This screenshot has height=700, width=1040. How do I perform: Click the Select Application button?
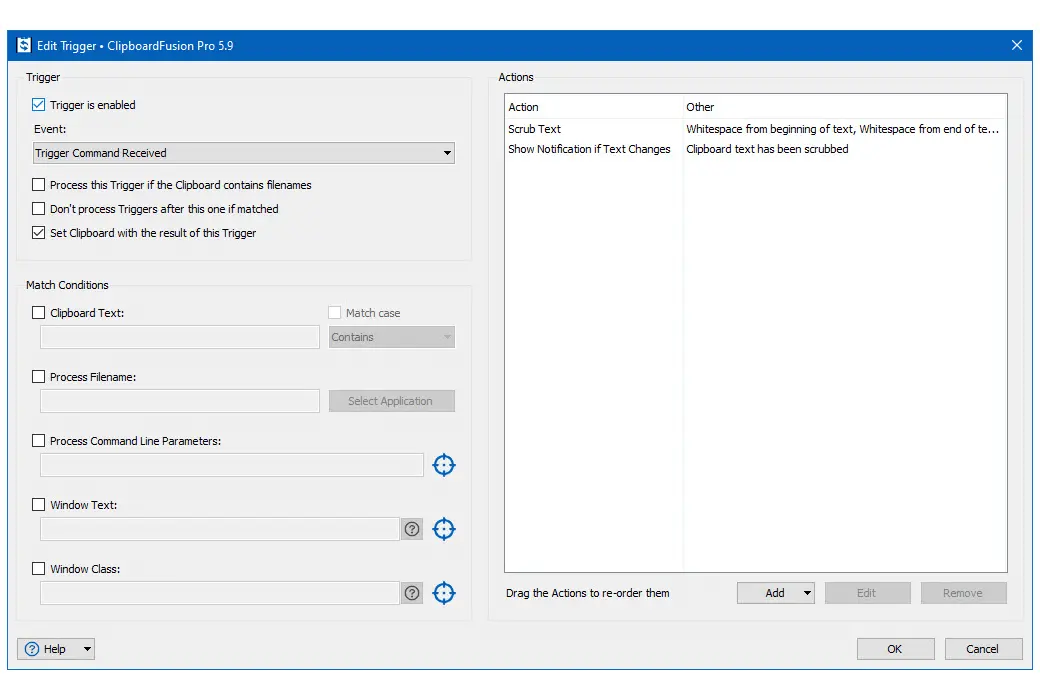[x=391, y=401]
